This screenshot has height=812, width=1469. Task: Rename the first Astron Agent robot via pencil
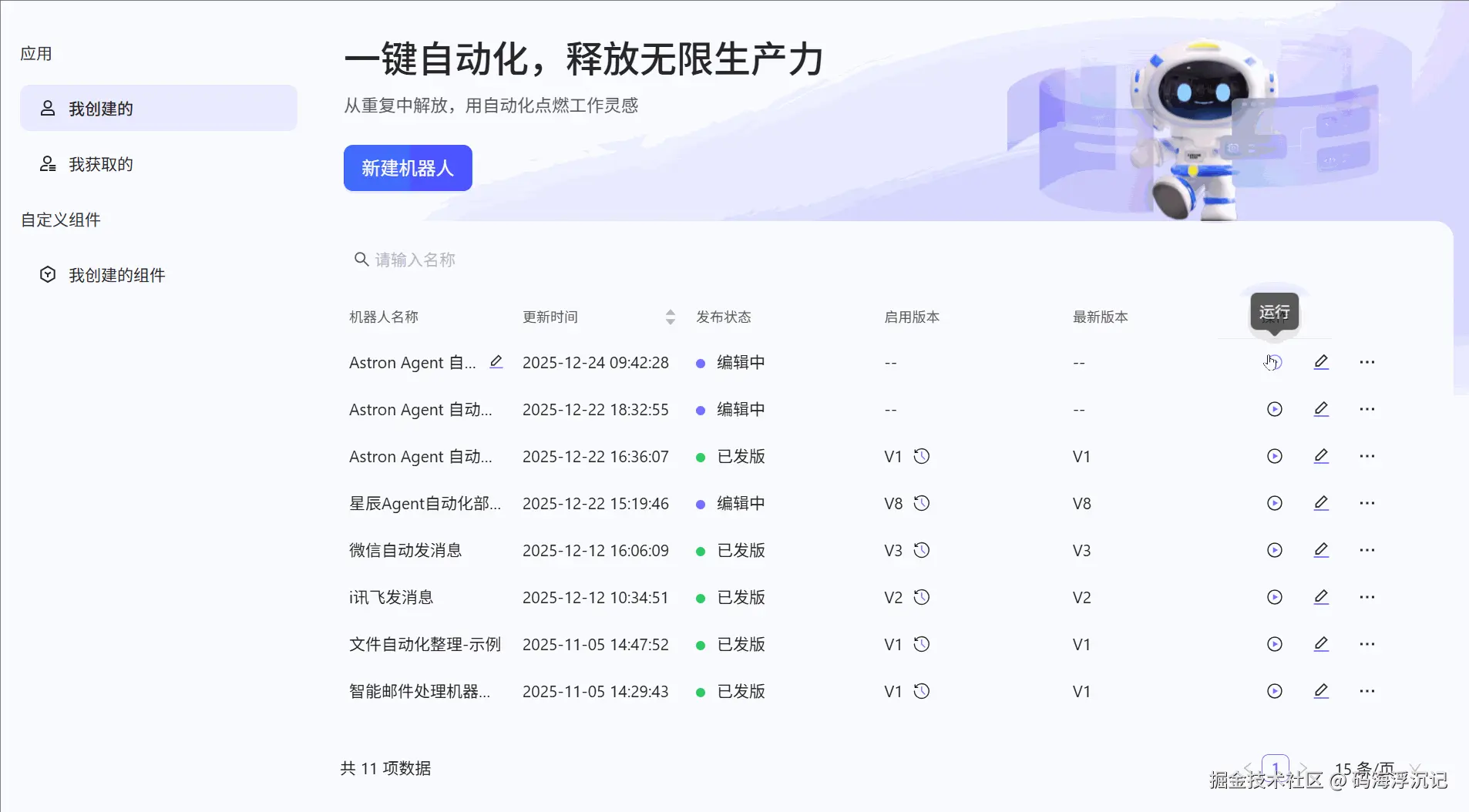[x=496, y=362]
